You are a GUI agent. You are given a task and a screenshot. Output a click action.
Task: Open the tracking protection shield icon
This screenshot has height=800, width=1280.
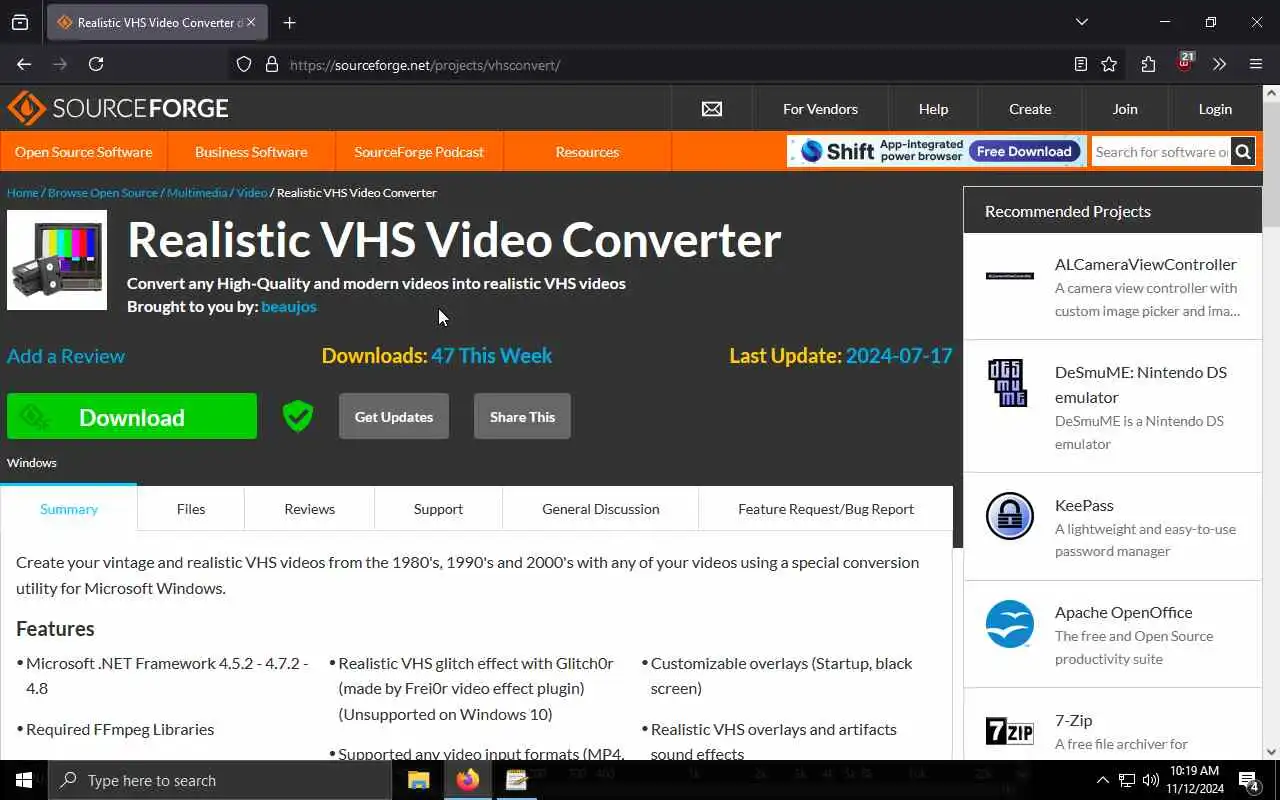243,64
